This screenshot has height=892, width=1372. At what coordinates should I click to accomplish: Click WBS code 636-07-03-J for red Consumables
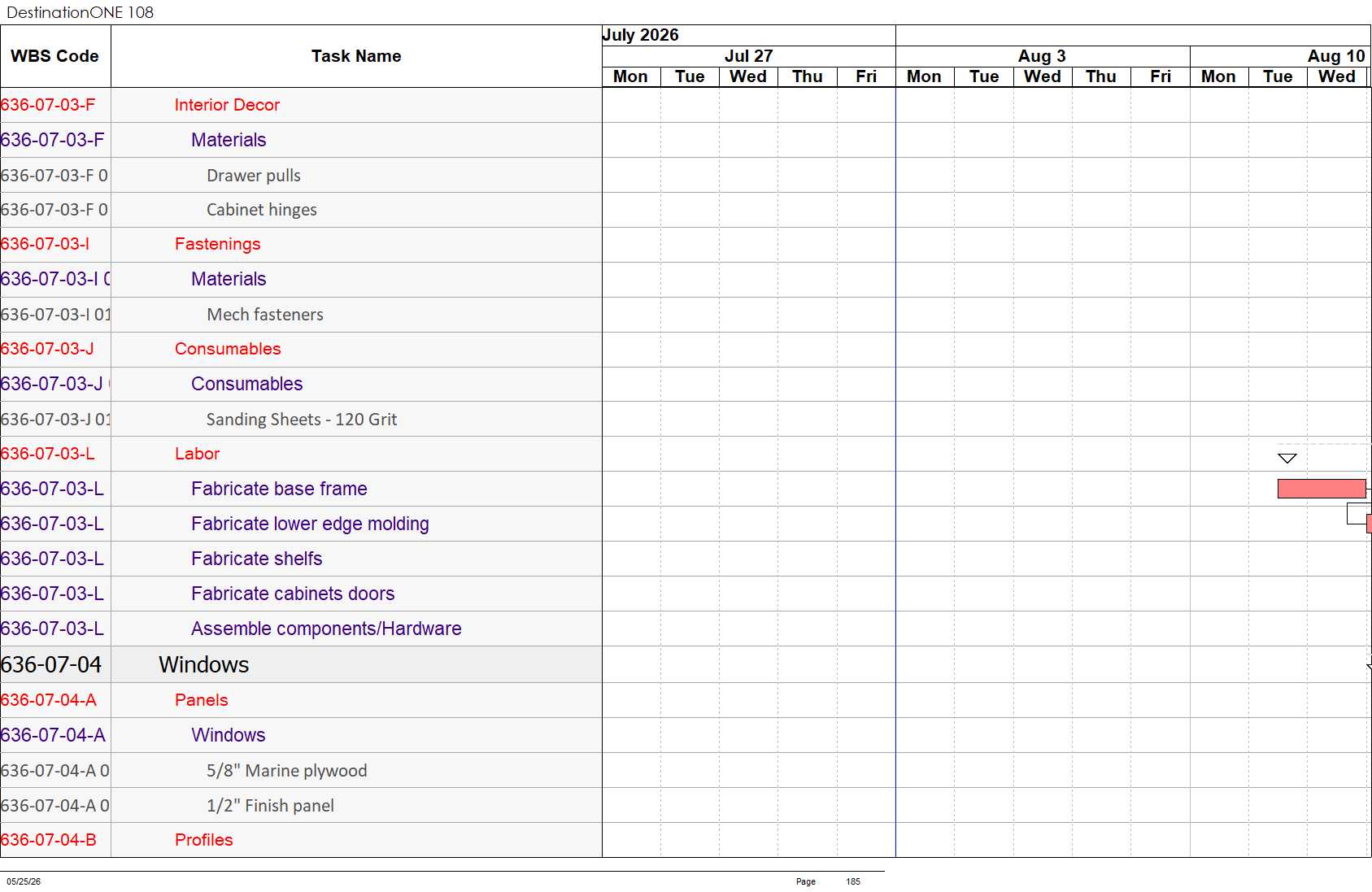click(47, 349)
